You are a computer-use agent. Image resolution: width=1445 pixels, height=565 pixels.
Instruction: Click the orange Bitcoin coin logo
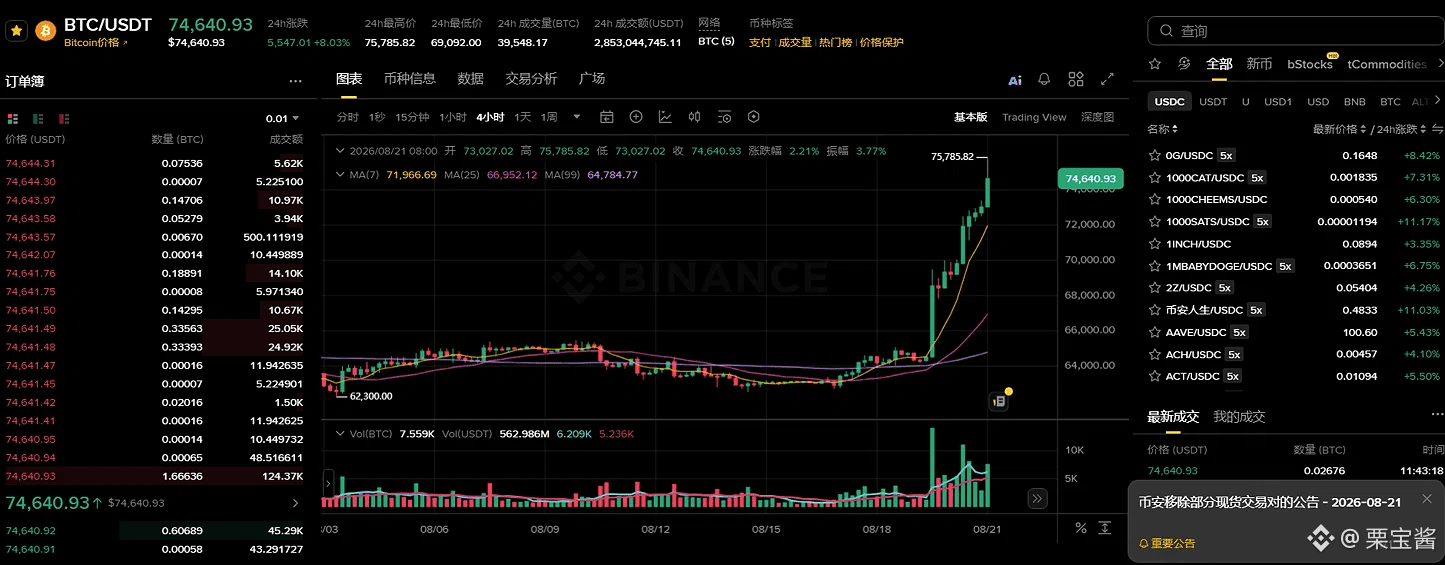point(45,31)
